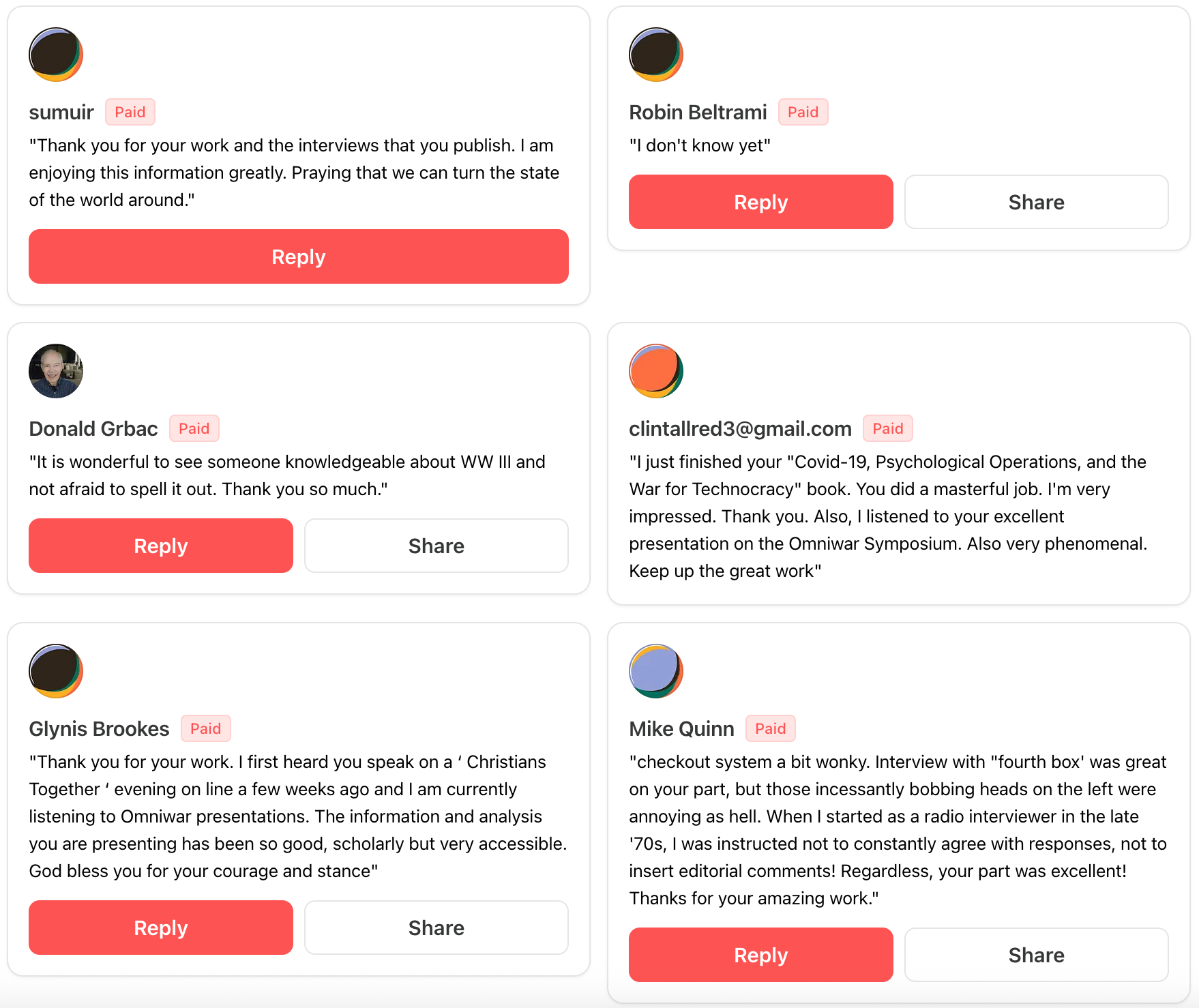
Task: Share Robin Beltrami's testimonial
Action: 1036,202
